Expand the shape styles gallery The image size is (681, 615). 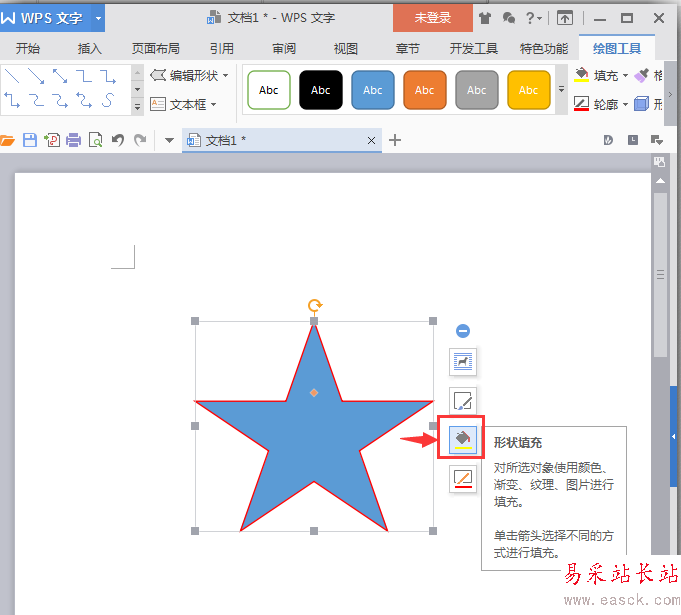coord(561,89)
